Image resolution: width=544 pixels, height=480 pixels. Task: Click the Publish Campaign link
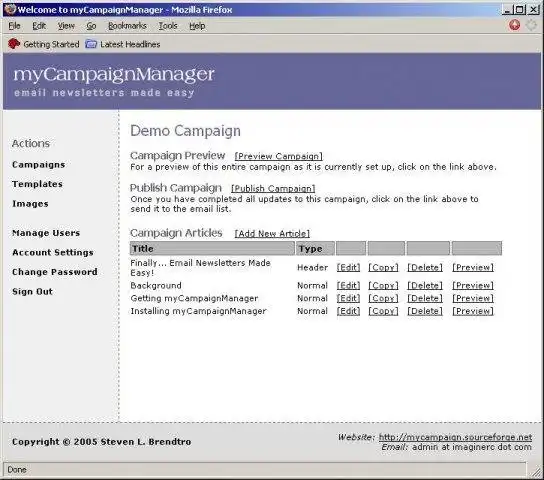[273, 188]
